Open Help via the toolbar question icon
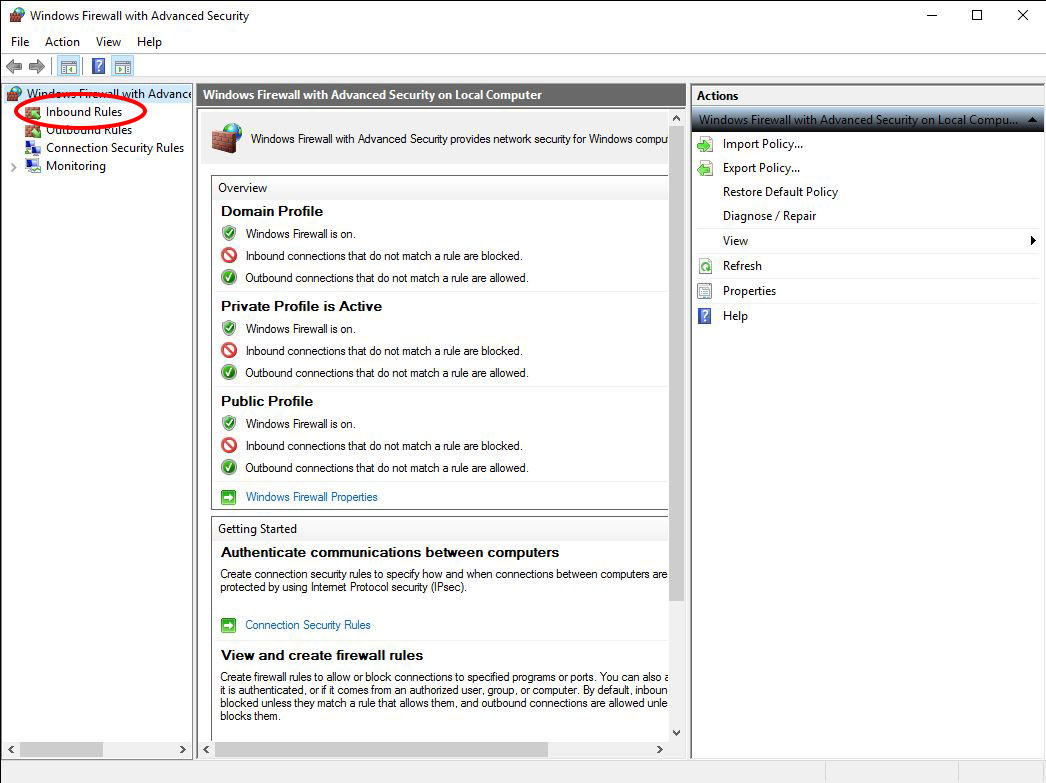1046x783 pixels. pos(98,67)
